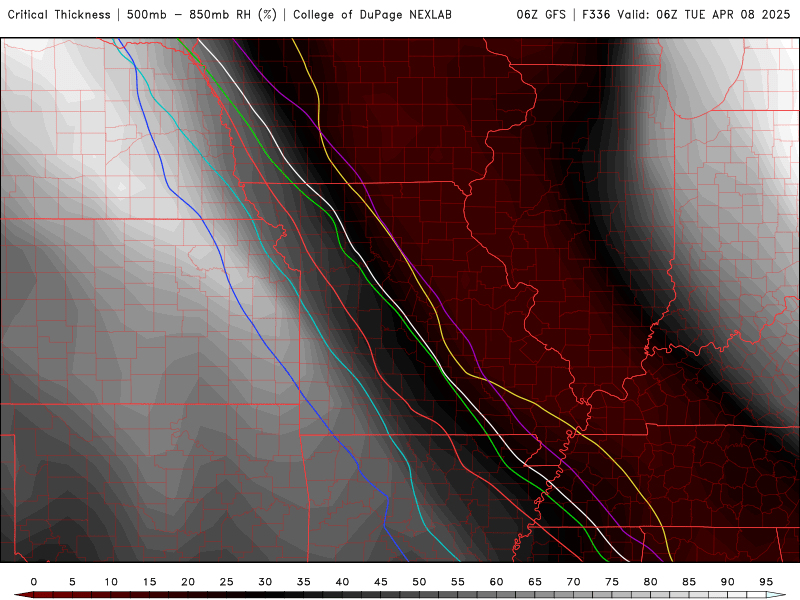Screen dimensions: 800x600
Task: Click the "Valid: 06Z TUE APR 08 2025" timestamp
Action: click(704, 15)
